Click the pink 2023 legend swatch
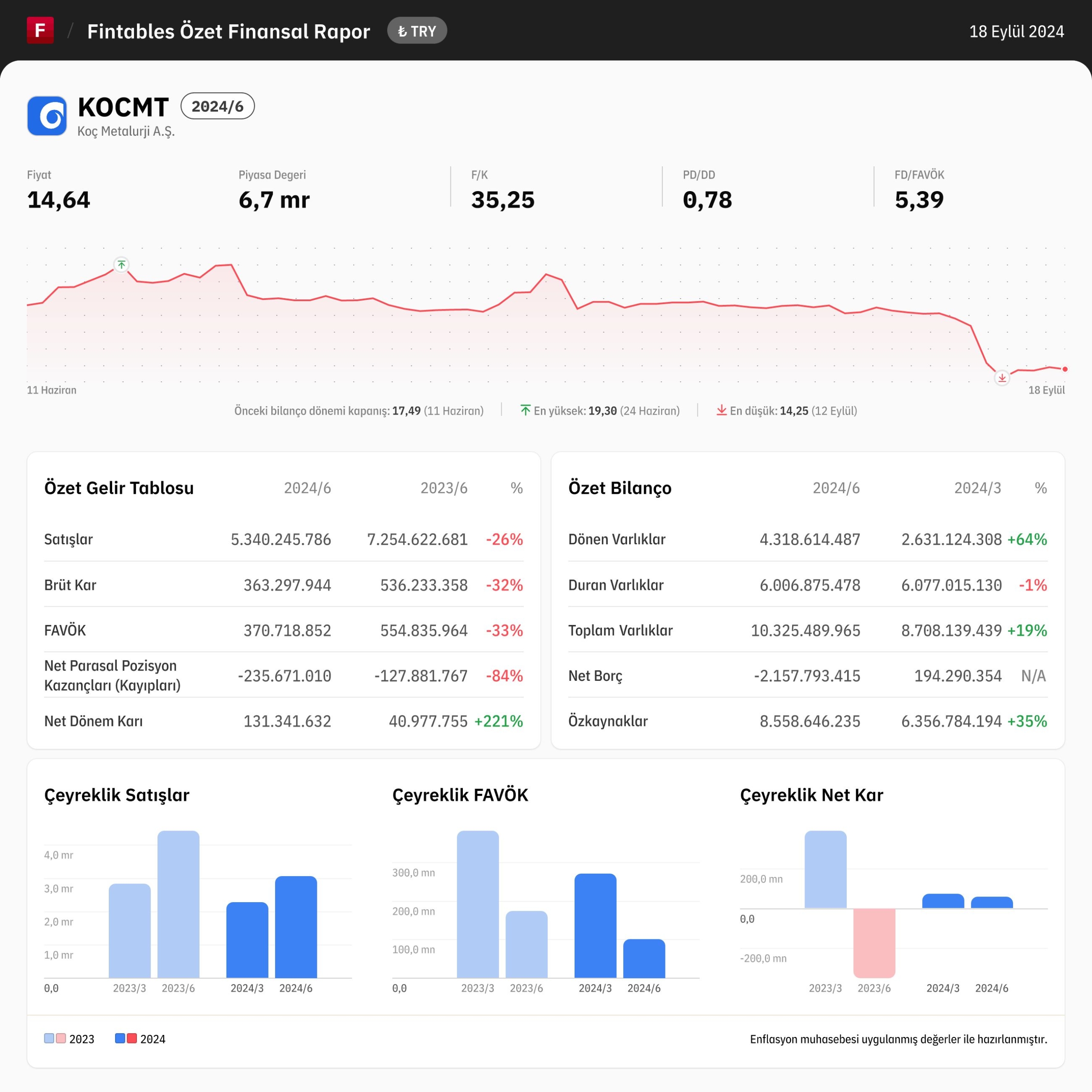 point(61,1038)
